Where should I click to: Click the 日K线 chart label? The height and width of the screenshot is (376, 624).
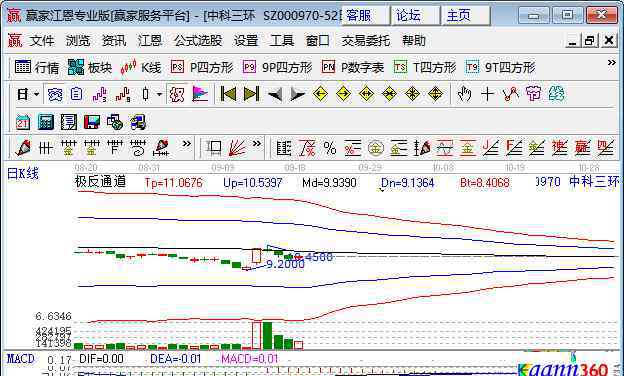click(23, 174)
